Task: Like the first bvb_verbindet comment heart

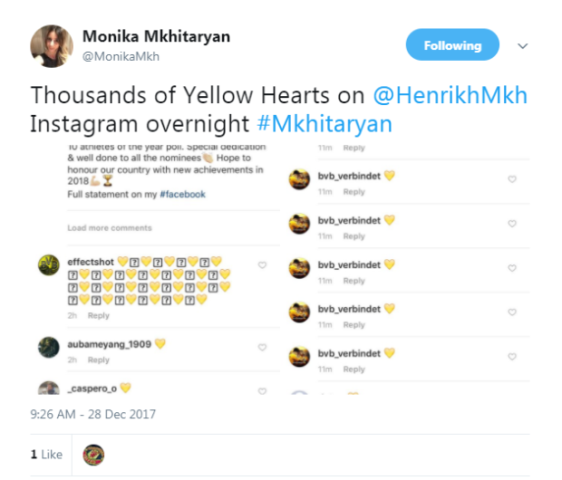Action: point(512,179)
